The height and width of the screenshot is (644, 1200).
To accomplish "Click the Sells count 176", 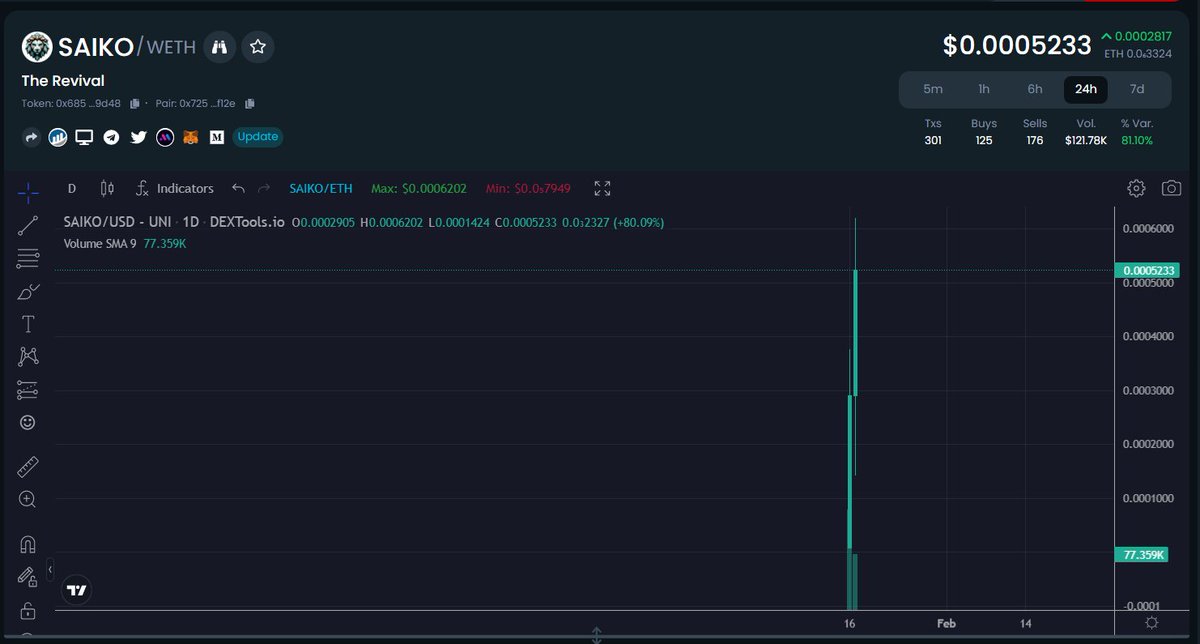I will [1035, 141].
